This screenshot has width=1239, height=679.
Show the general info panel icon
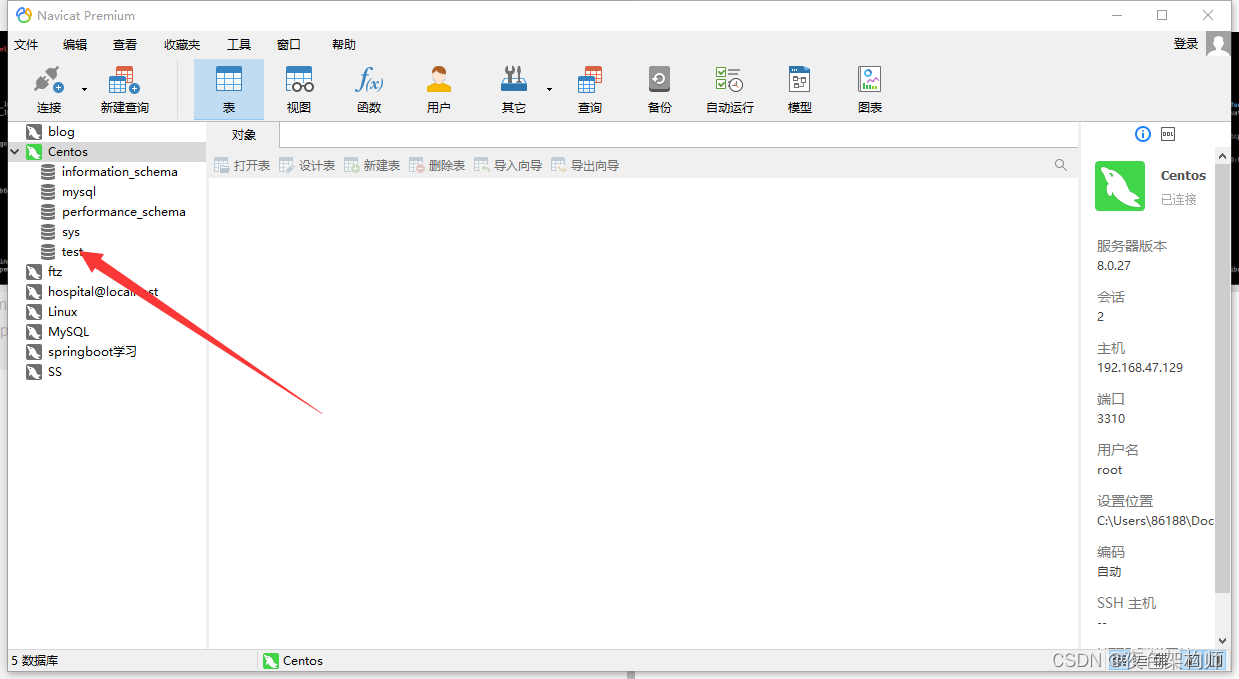1143,134
